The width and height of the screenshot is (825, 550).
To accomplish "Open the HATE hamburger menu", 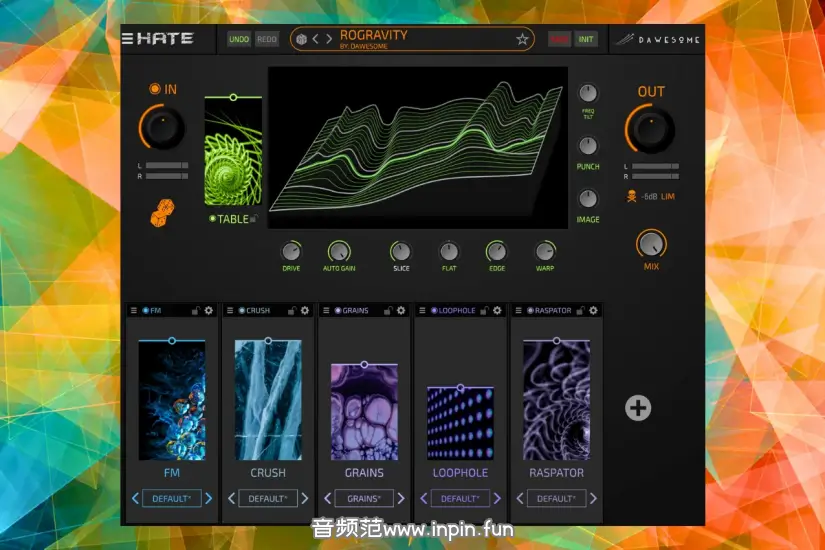I will (x=127, y=39).
